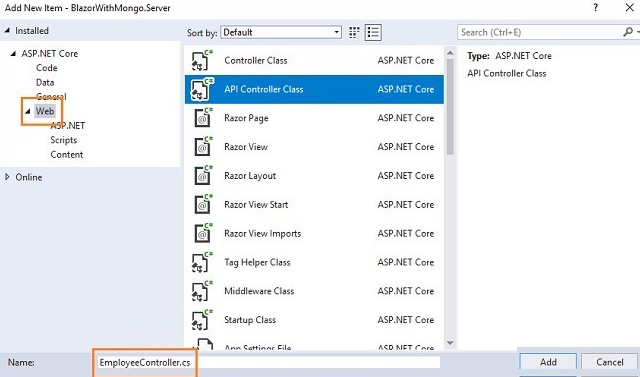This screenshot has width=640, height=377.
Task: Click the Razor View template icon
Action: [203, 147]
